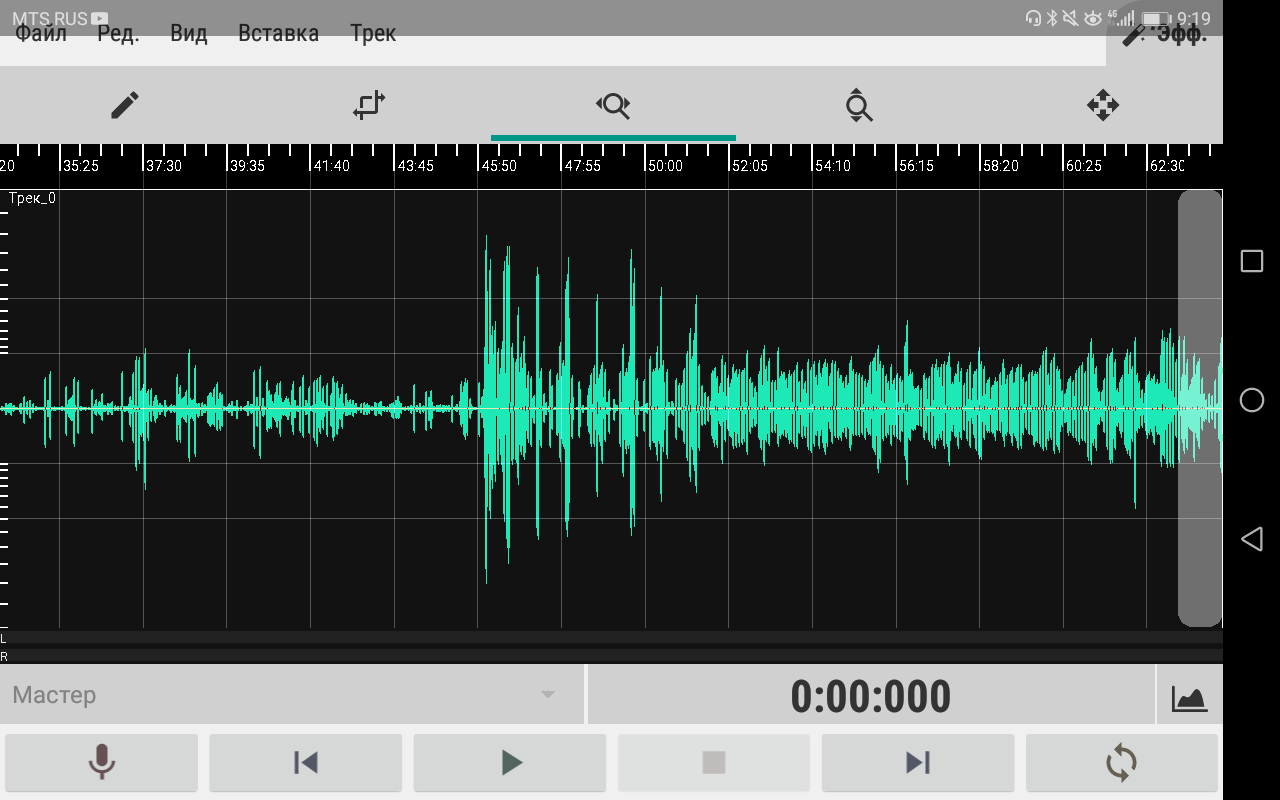Open the Ред. menu
The image size is (1280, 800).
pyautogui.click(x=118, y=34)
